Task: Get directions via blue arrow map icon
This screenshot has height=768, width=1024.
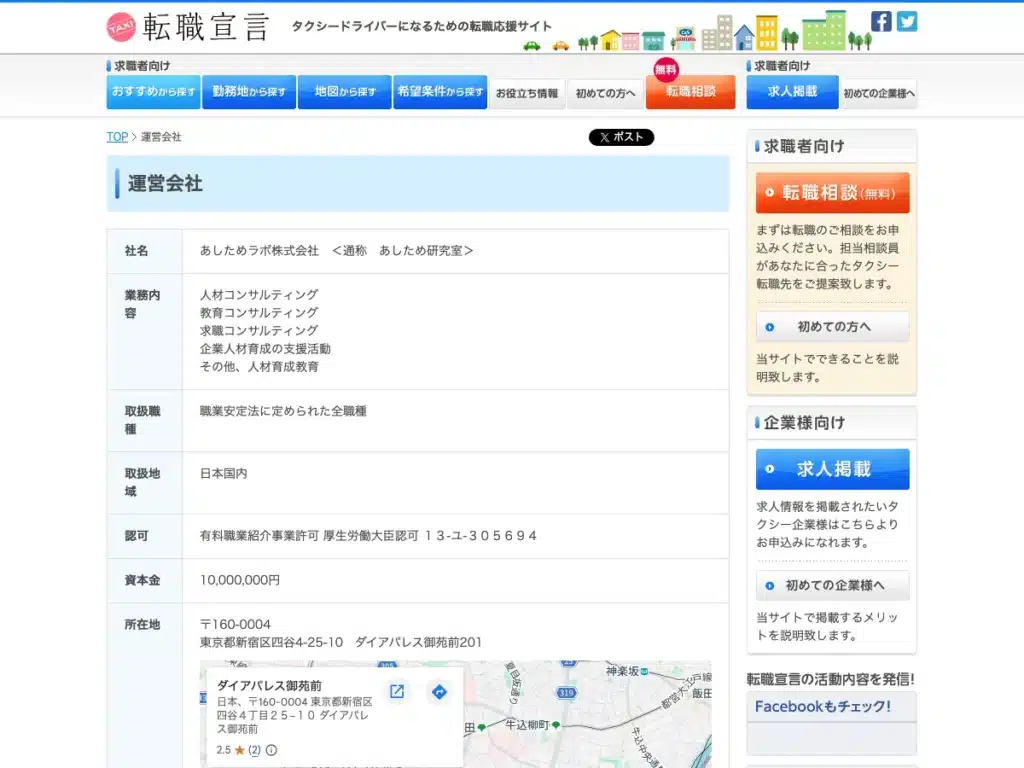Action: click(x=440, y=692)
